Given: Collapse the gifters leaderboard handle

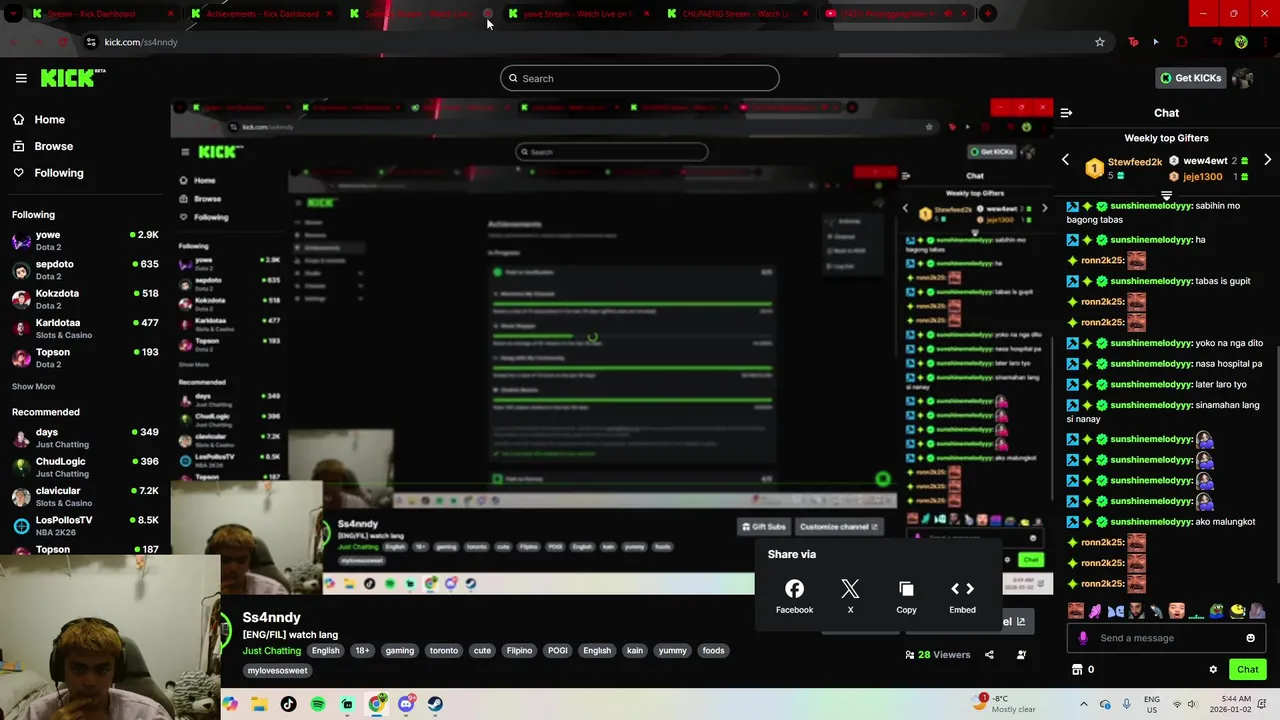Looking at the screenshot, I should 1166,195.
